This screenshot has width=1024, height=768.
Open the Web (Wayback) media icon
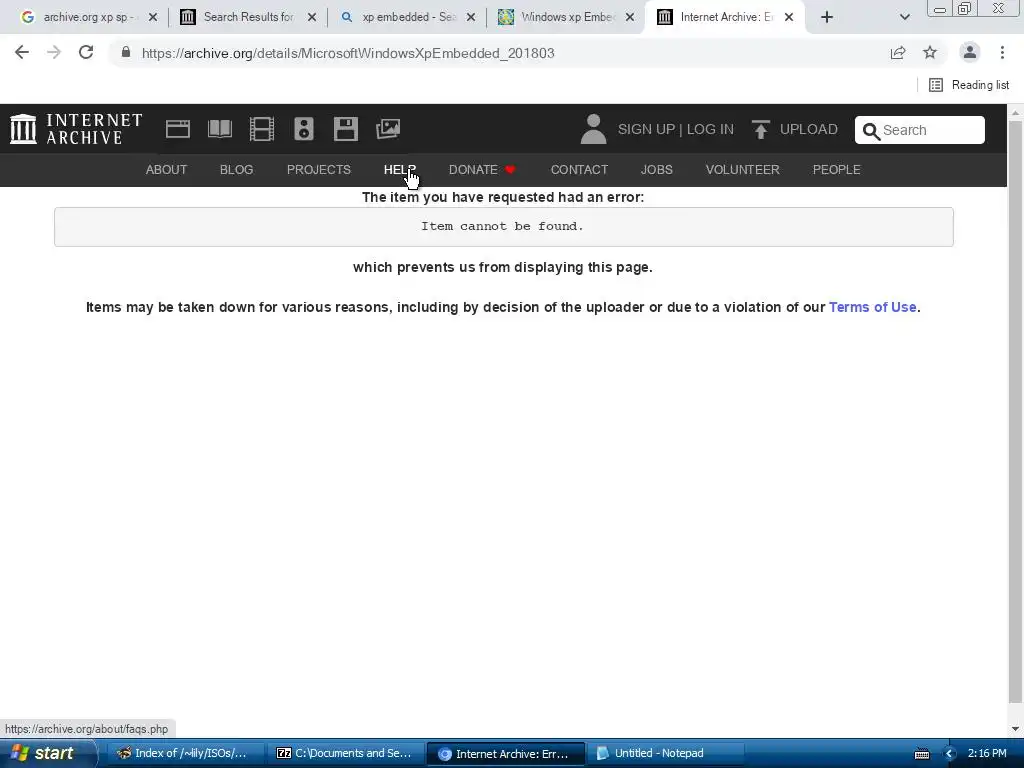point(178,129)
